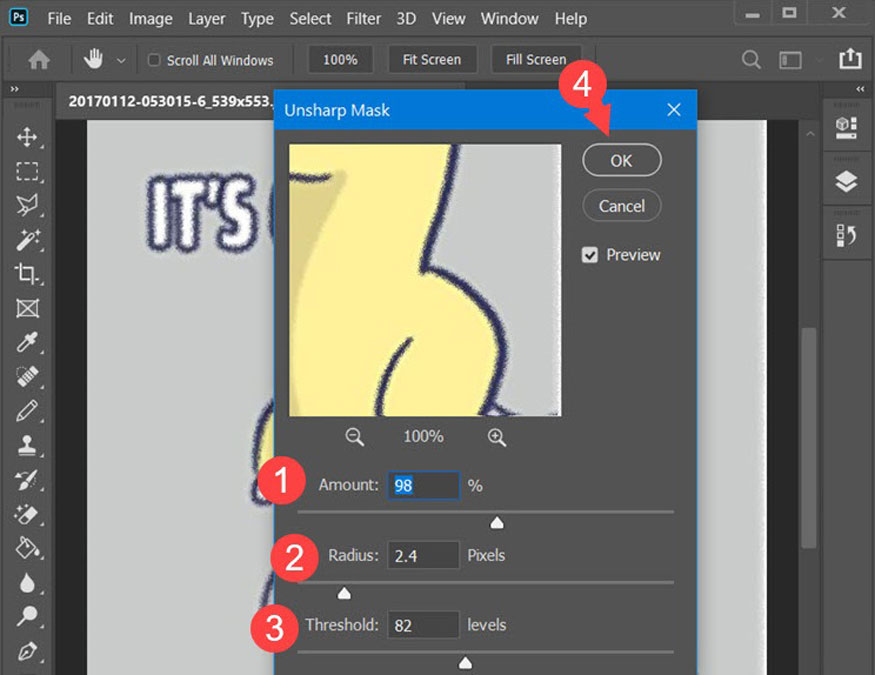The height and width of the screenshot is (675, 875).
Task: Select the History Brush tool
Action: click(27, 480)
